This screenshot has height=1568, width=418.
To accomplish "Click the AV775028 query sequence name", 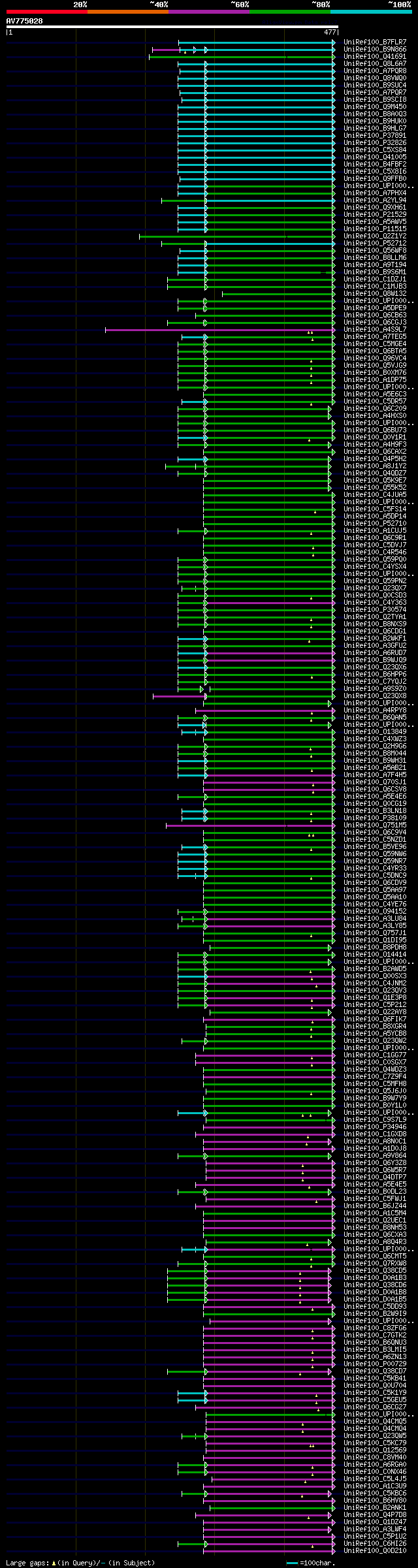I will click(25, 21).
